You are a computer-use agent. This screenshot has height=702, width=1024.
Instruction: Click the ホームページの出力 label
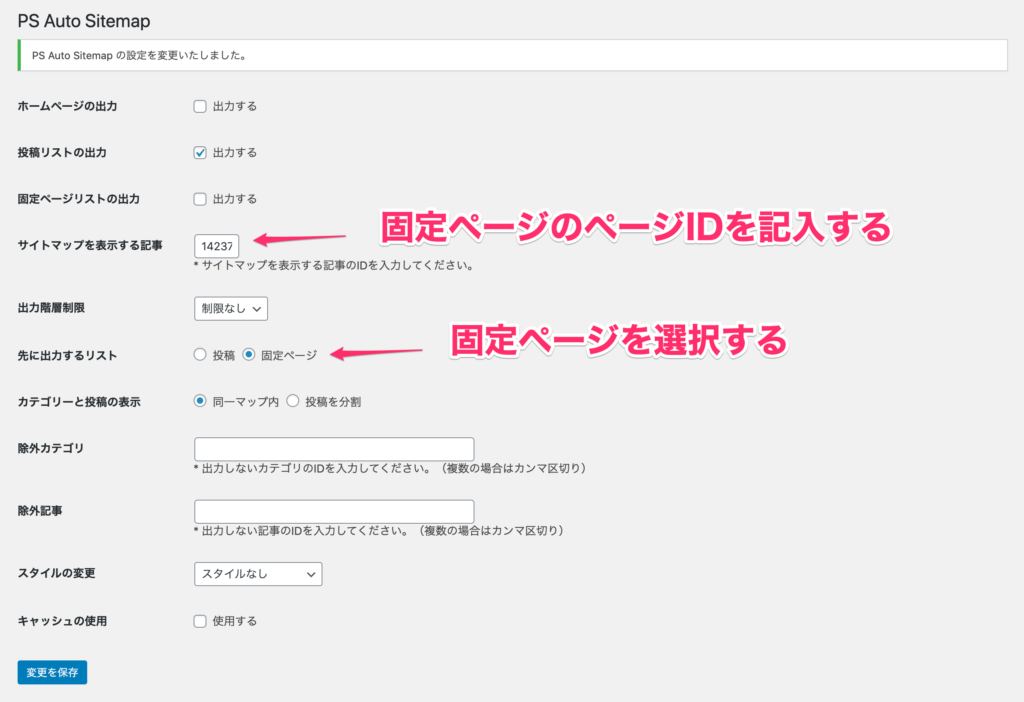point(67,106)
